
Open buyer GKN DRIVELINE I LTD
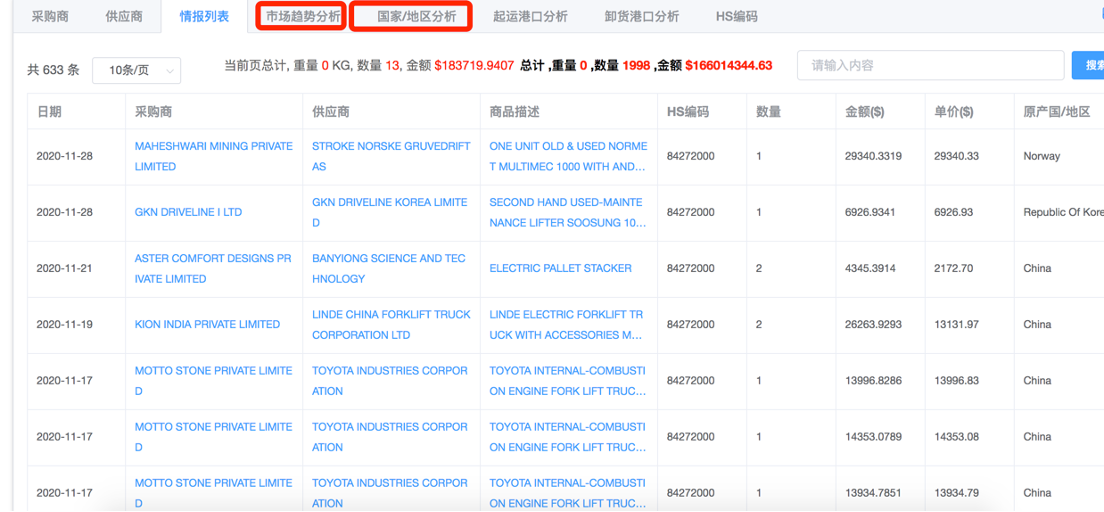click(188, 212)
